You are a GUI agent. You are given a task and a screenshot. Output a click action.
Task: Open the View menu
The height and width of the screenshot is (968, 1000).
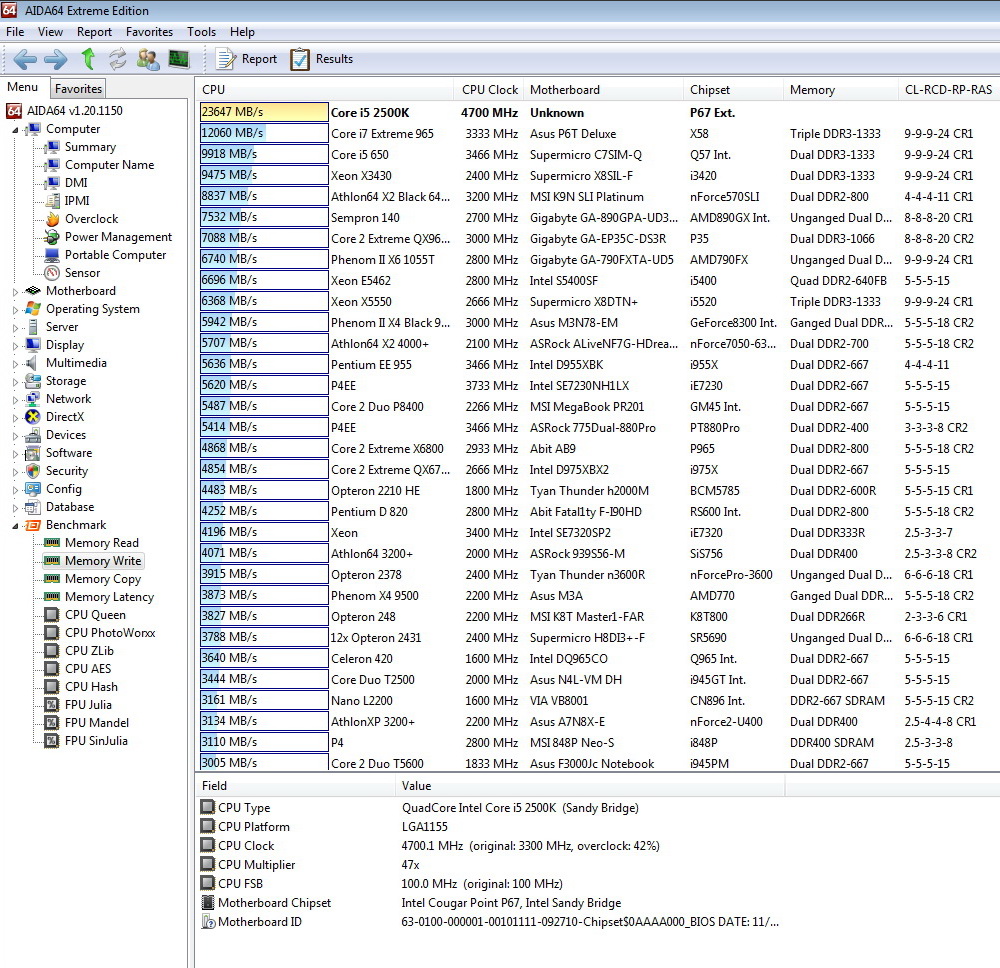(50, 32)
